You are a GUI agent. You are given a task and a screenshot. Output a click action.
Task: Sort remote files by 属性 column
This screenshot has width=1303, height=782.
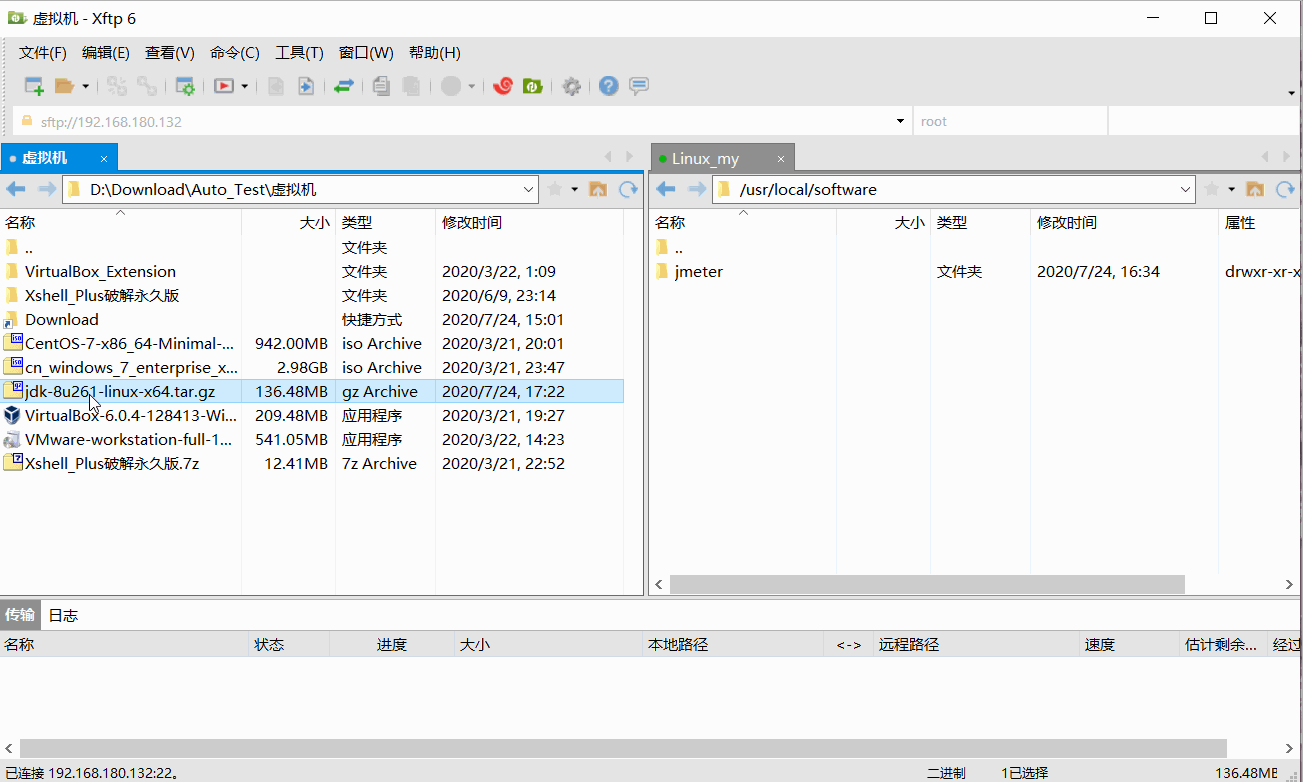coord(1260,223)
